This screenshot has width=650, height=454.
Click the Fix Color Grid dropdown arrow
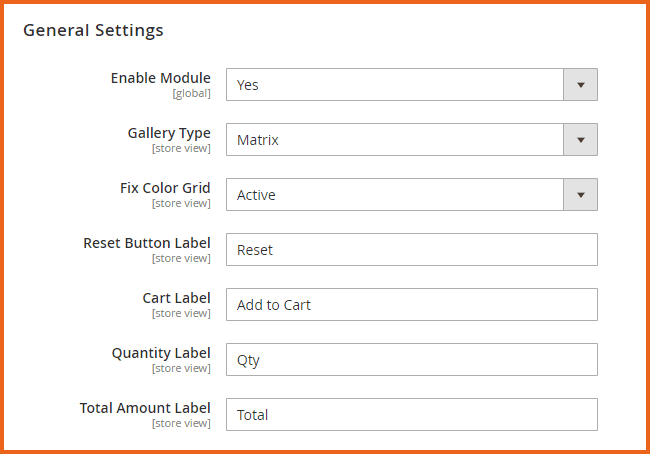(x=581, y=195)
